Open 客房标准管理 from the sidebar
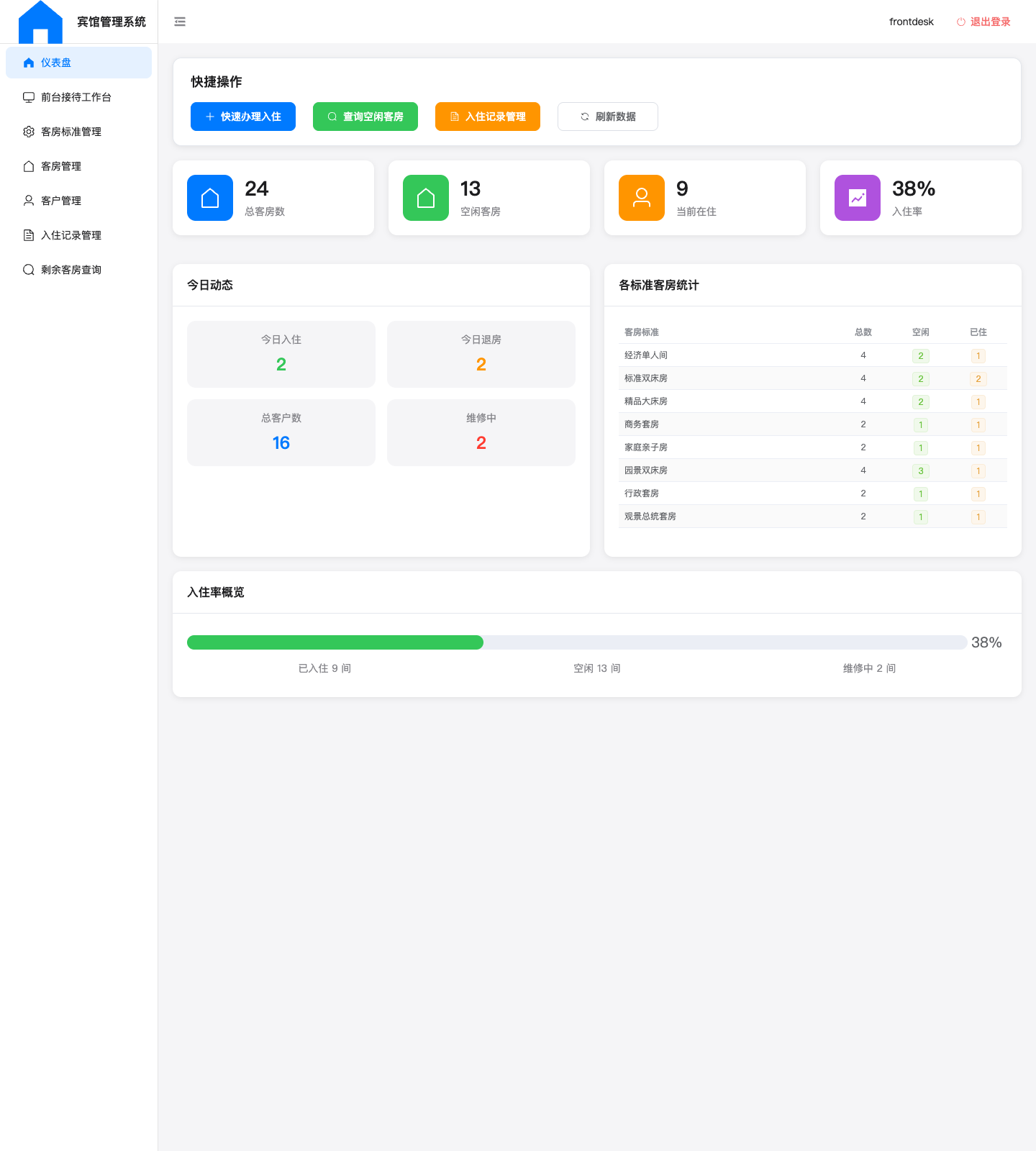 pos(78,132)
